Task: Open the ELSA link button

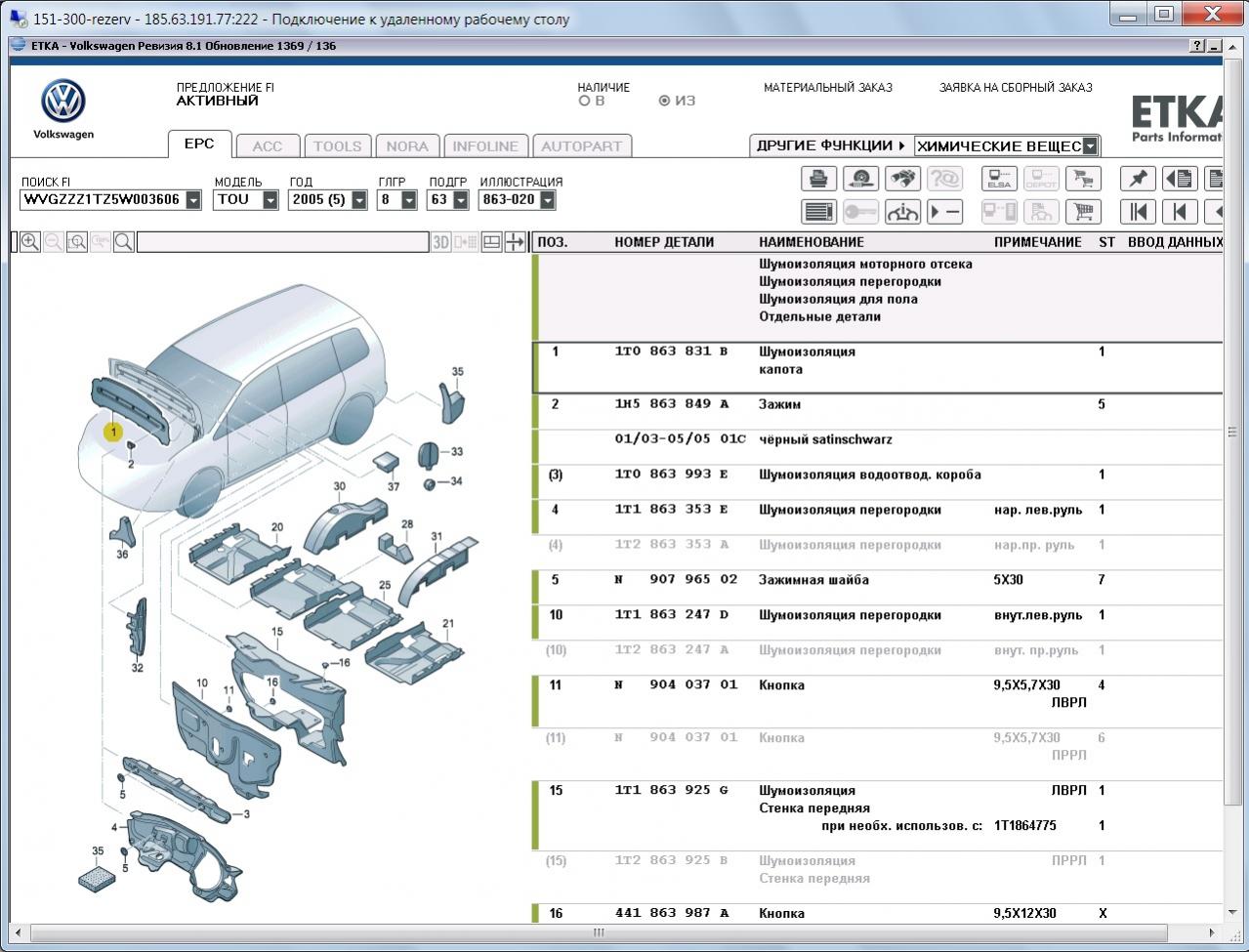Action: tap(999, 179)
